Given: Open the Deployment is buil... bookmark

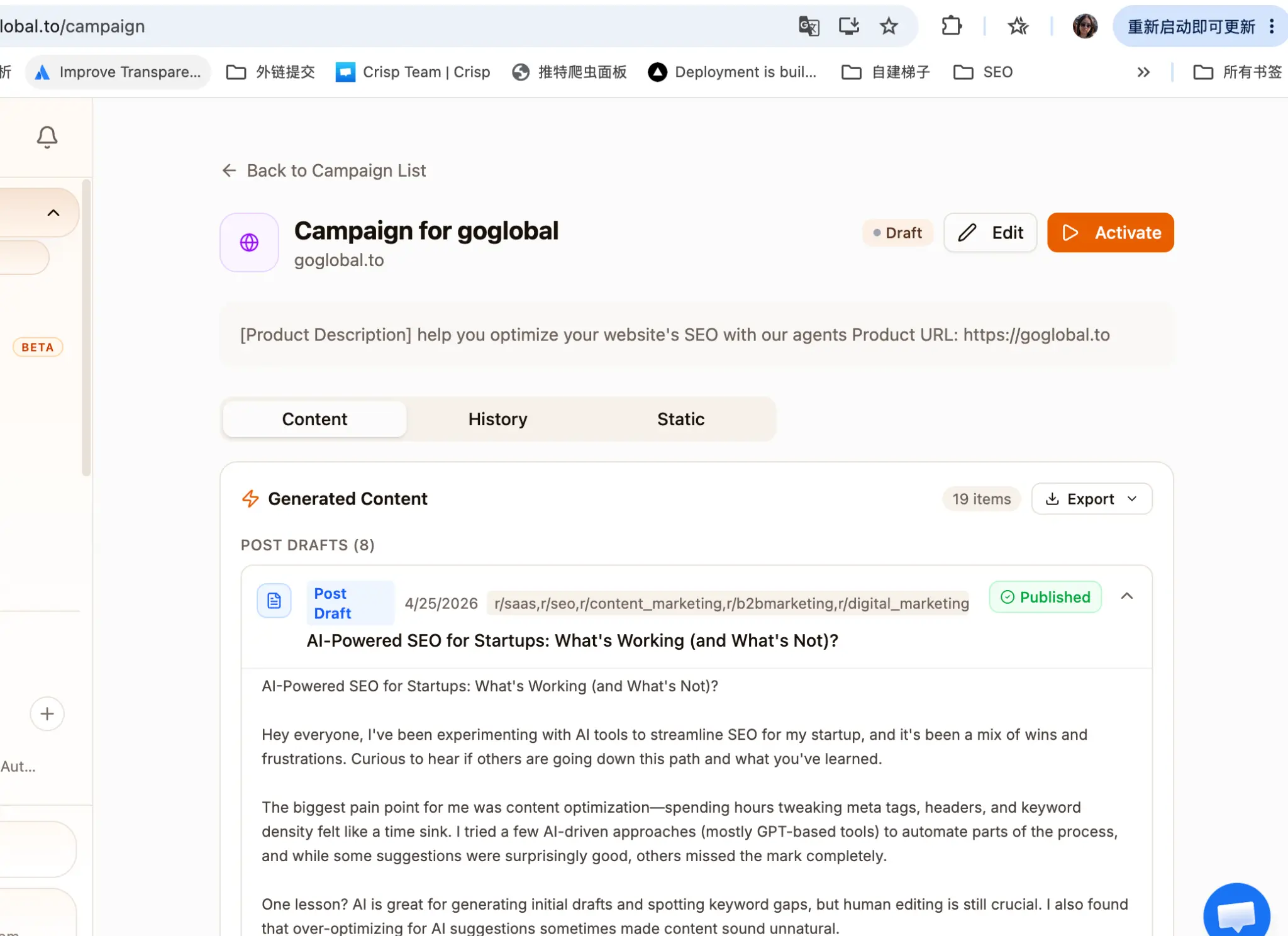Looking at the screenshot, I should tap(732, 72).
